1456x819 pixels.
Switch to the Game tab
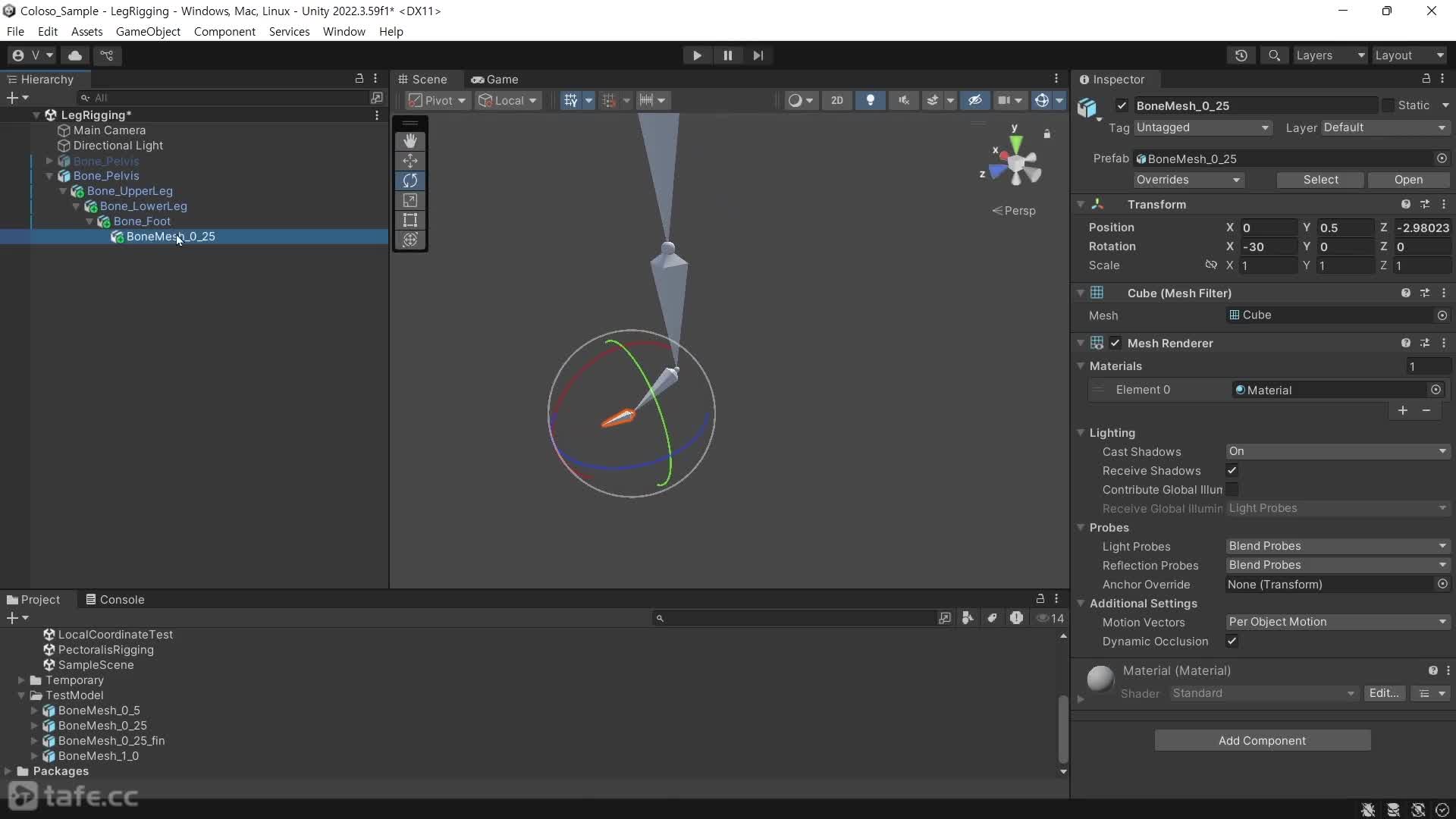[x=494, y=80]
